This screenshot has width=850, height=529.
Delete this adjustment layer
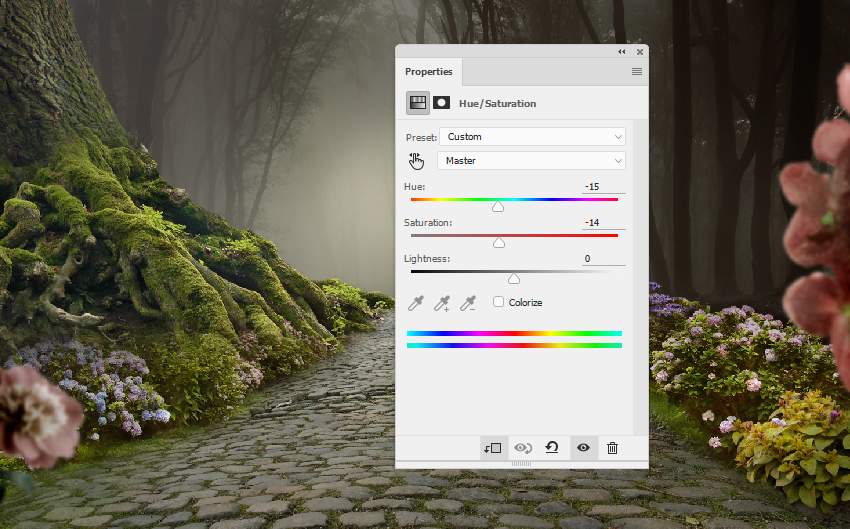coord(612,448)
